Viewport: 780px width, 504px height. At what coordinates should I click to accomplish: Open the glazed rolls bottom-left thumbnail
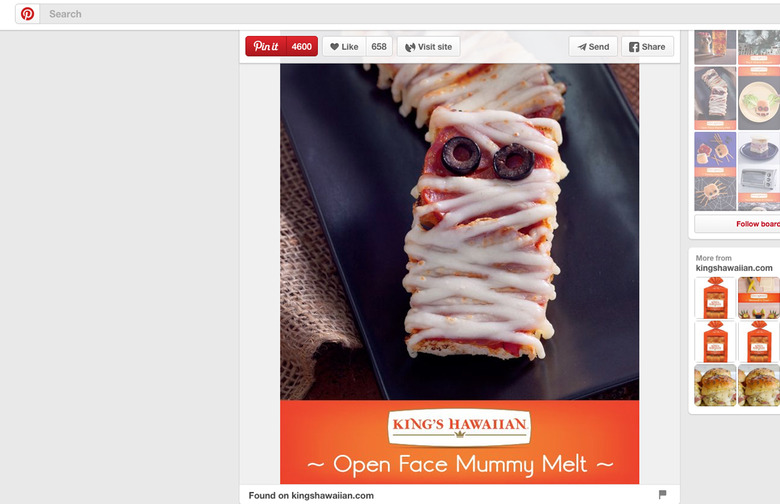tap(715, 385)
